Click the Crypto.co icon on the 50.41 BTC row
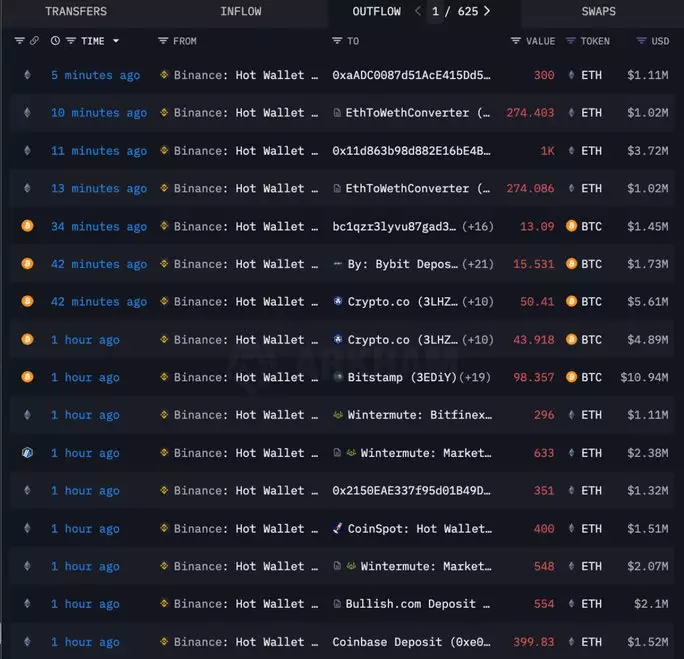 point(338,302)
